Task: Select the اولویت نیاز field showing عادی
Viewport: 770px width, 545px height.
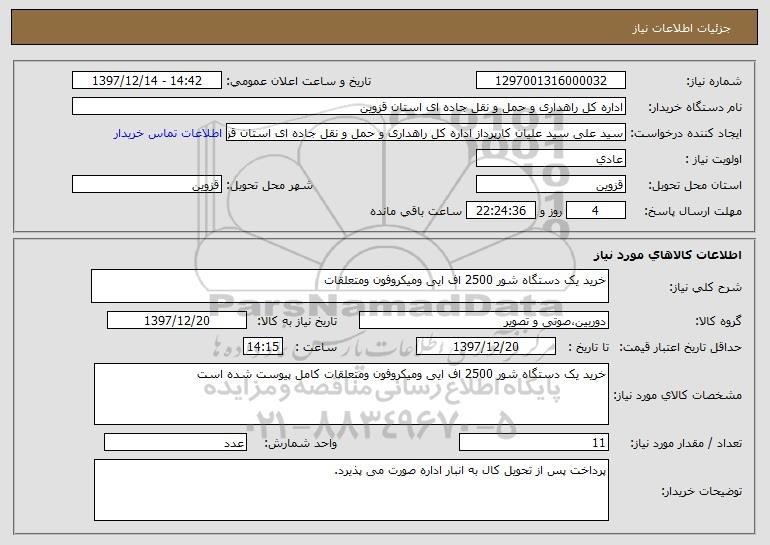Action: pyautogui.click(x=551, y=159)
